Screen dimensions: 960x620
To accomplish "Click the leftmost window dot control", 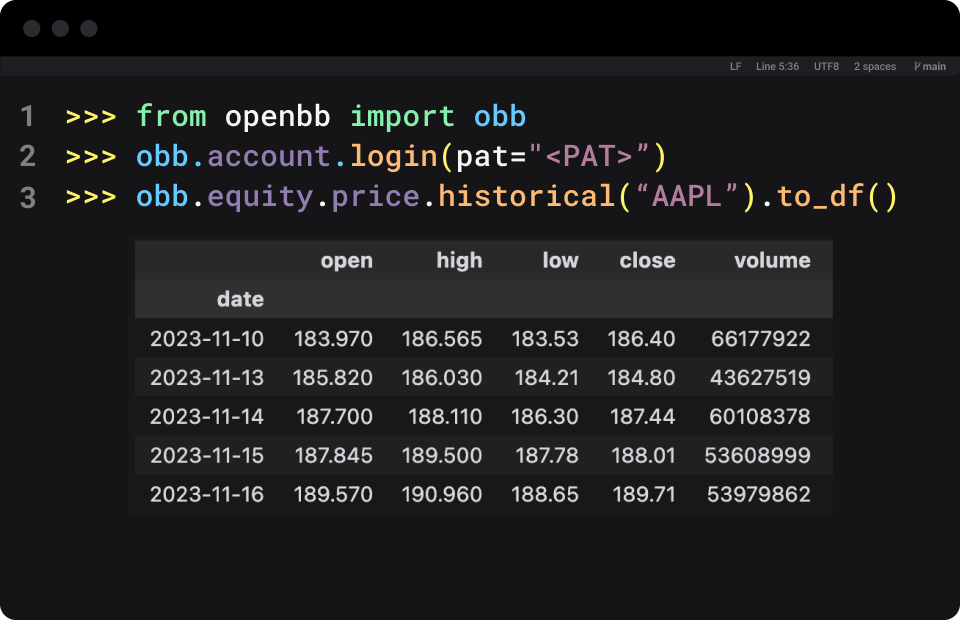I will click(x=32, y=29).
